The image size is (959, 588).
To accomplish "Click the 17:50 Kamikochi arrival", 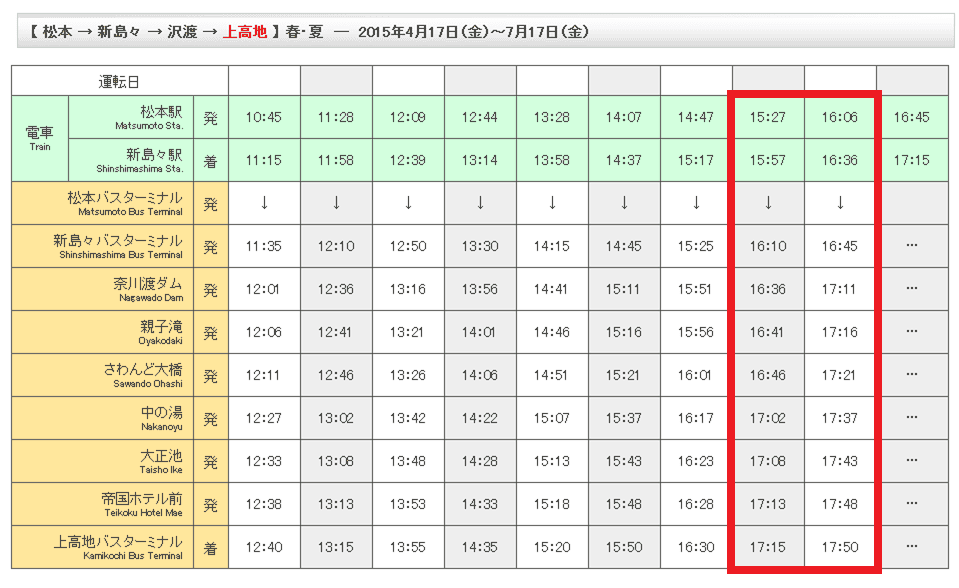I will click(x=840, y=547).
